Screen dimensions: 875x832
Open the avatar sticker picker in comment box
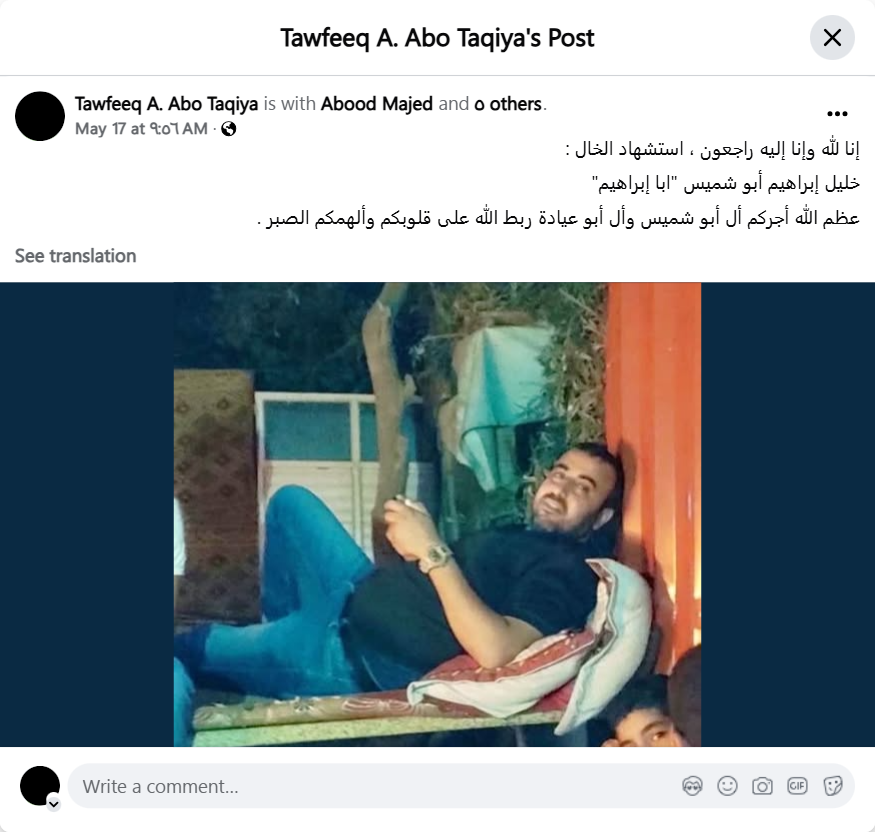point(692,786)
